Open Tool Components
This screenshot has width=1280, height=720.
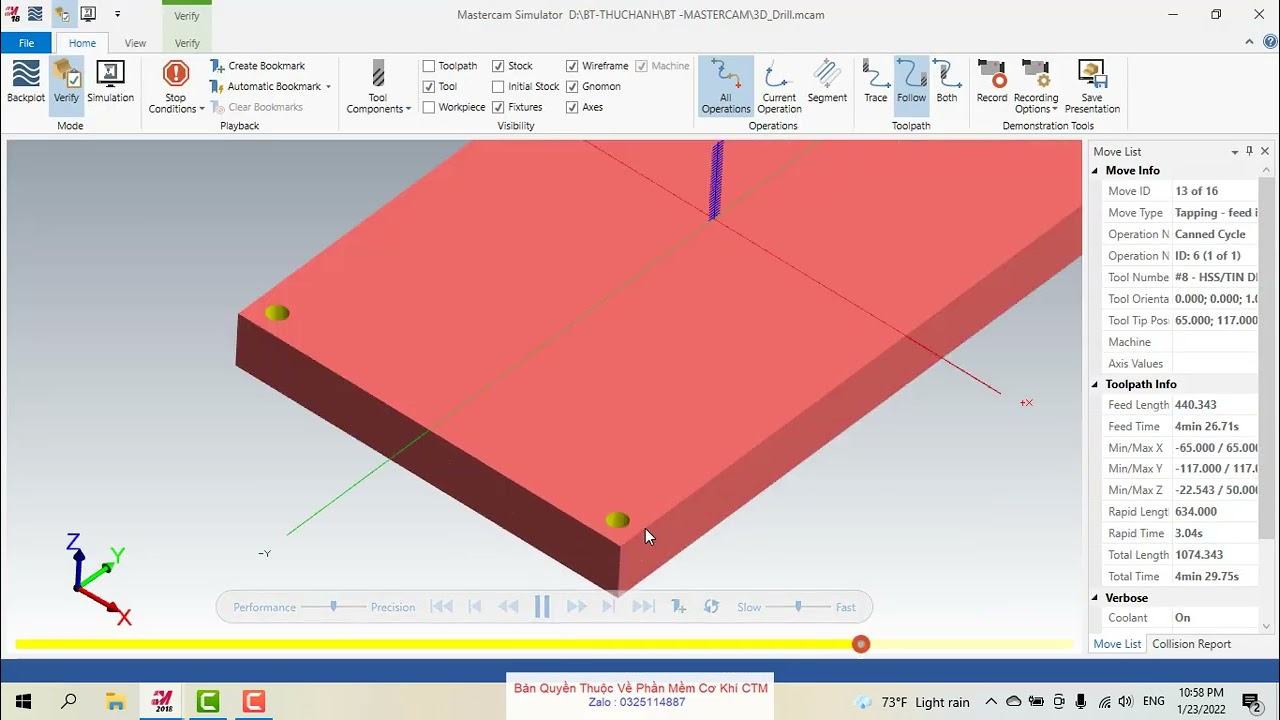[x=378, y=87]
